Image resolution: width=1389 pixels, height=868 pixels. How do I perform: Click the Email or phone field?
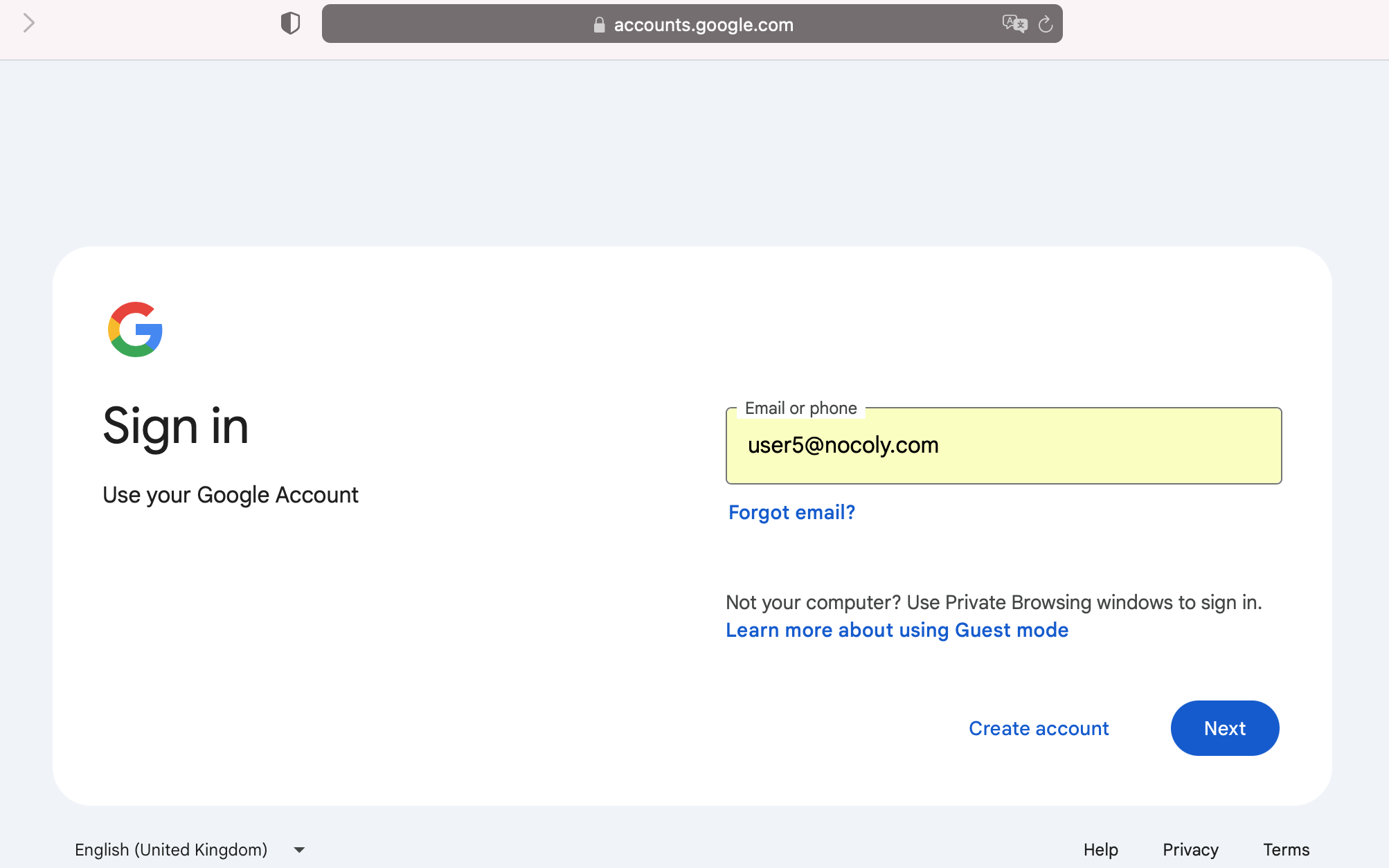[1003, 446]
